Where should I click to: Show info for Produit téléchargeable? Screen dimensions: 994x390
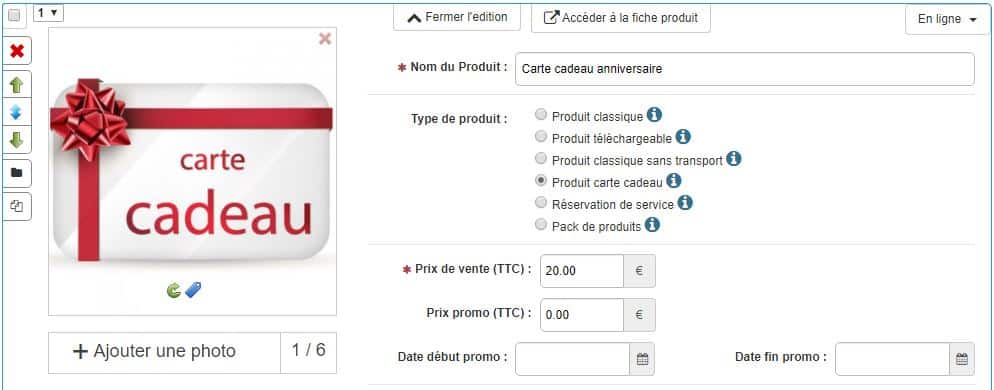point(683,136)
